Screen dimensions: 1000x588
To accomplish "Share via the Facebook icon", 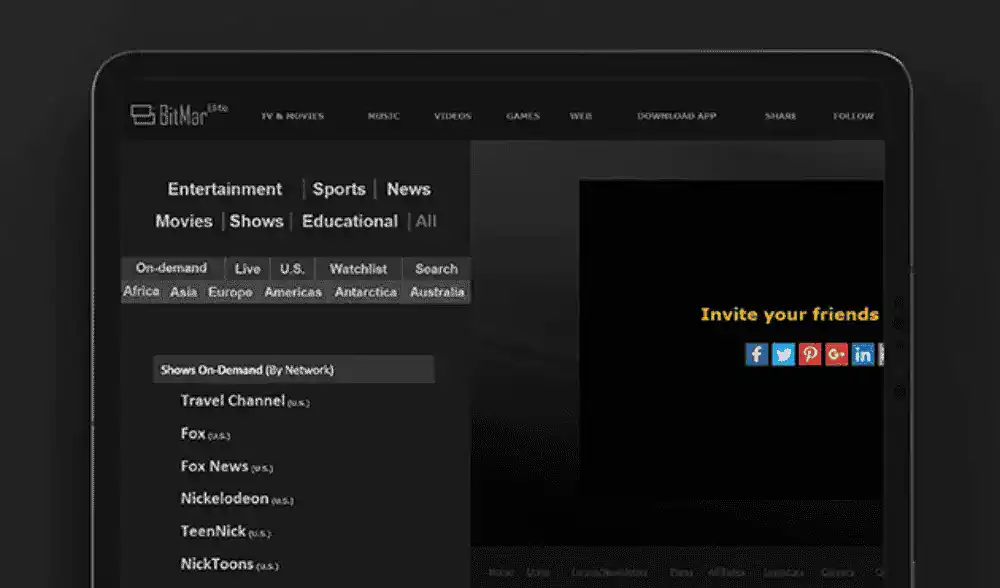I will click(x=757, y=354).
